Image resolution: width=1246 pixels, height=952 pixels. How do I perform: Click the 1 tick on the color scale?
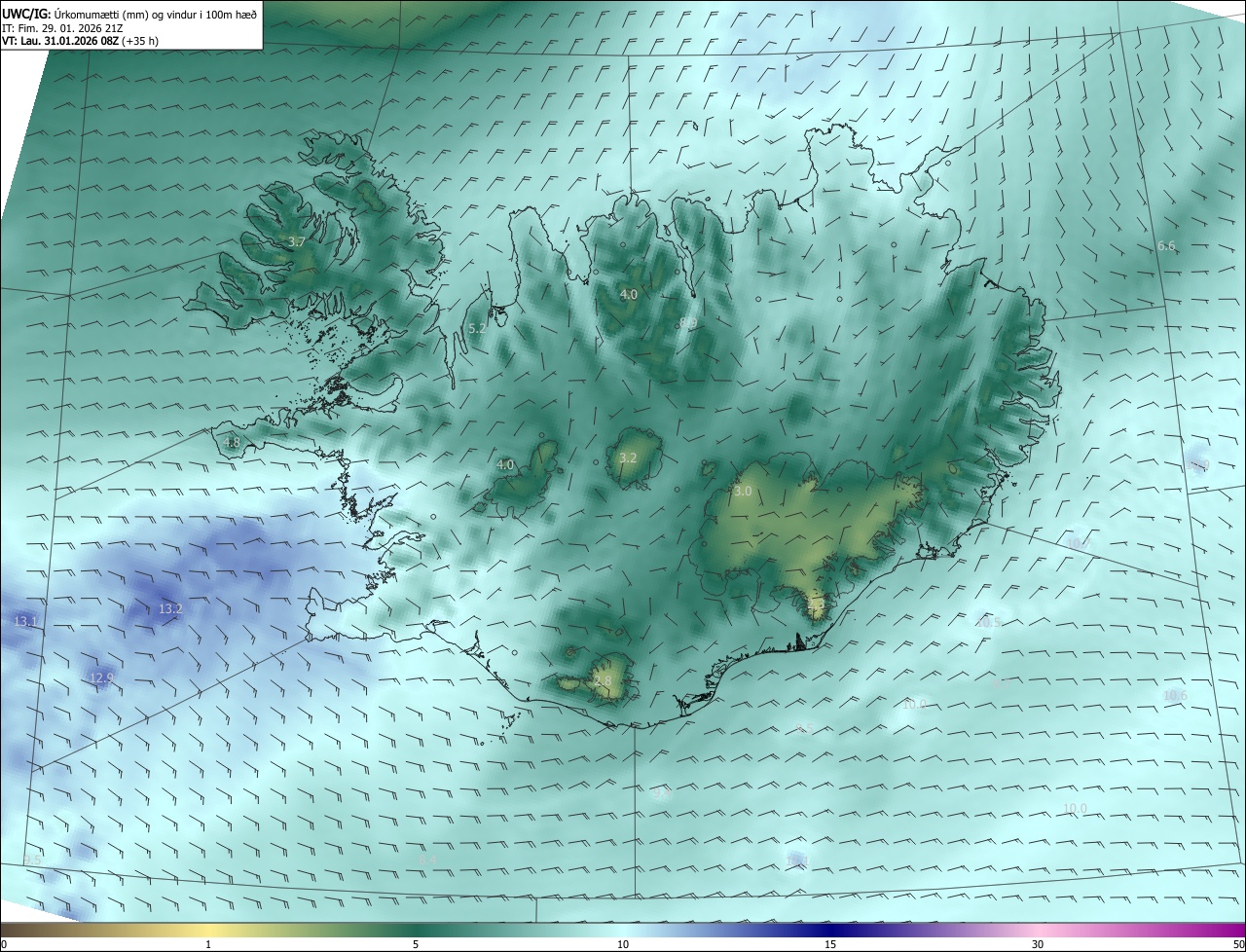(x=208, y=944)
